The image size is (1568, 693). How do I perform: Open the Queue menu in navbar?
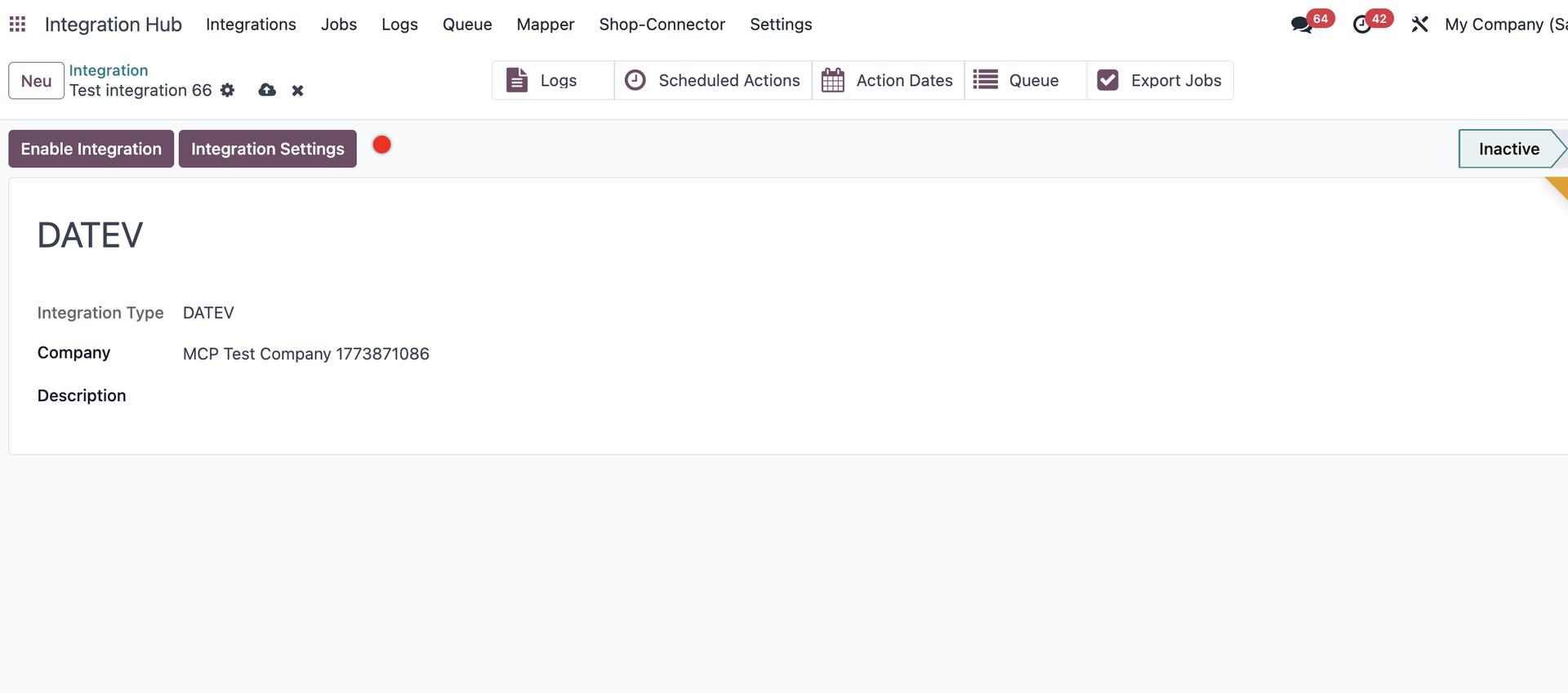[467, 25]
